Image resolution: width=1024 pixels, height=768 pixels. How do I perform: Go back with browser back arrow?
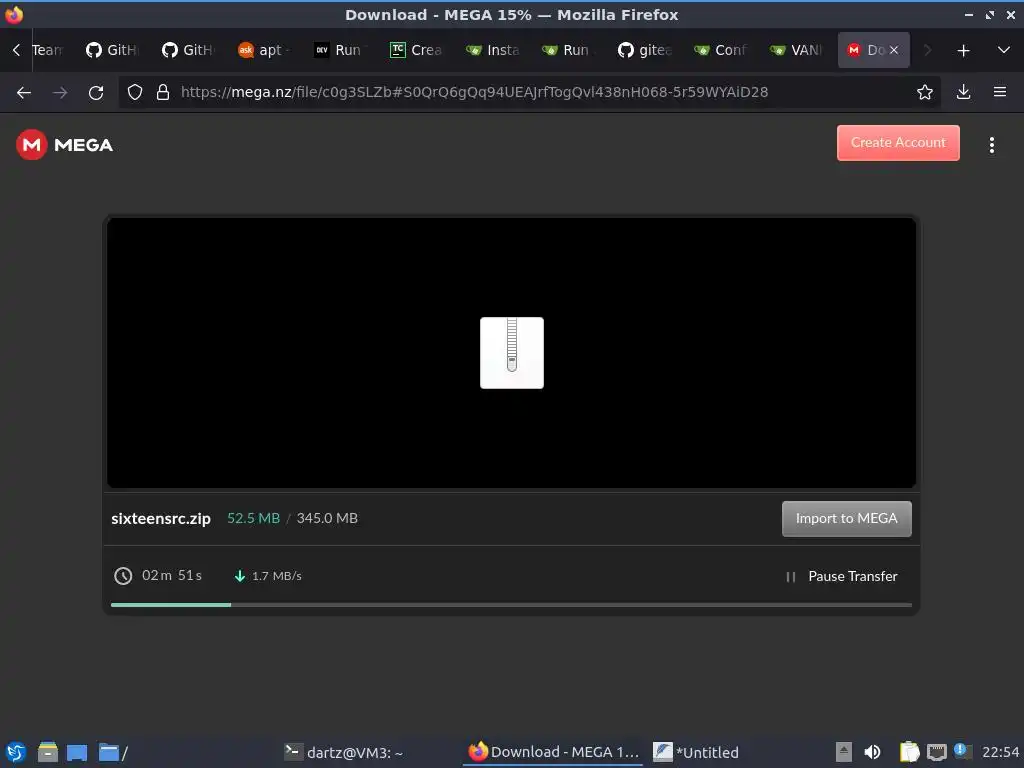click(x=24, y=92)
